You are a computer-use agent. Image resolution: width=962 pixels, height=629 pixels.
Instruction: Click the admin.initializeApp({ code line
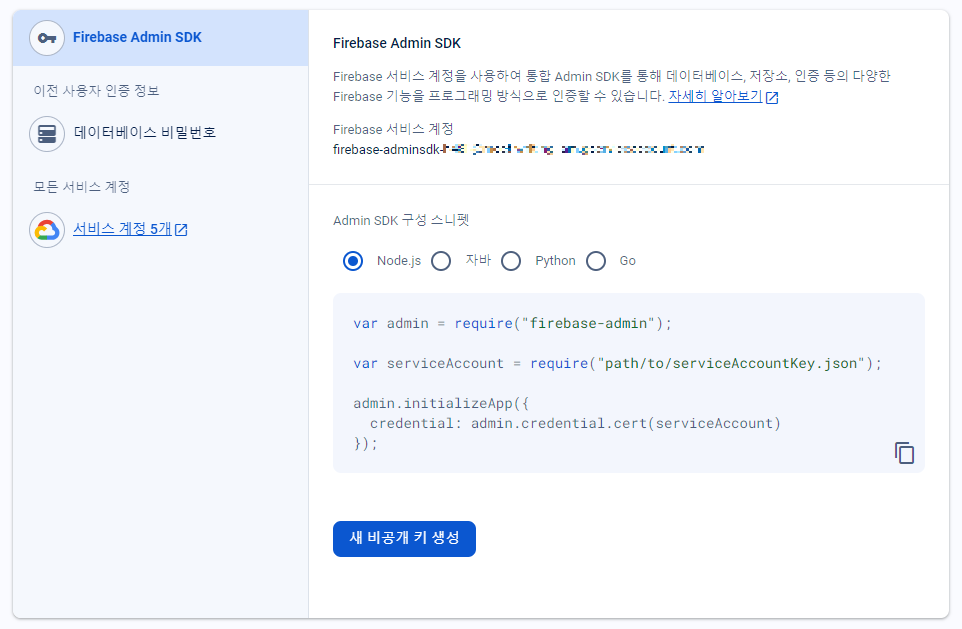point(441,403)
